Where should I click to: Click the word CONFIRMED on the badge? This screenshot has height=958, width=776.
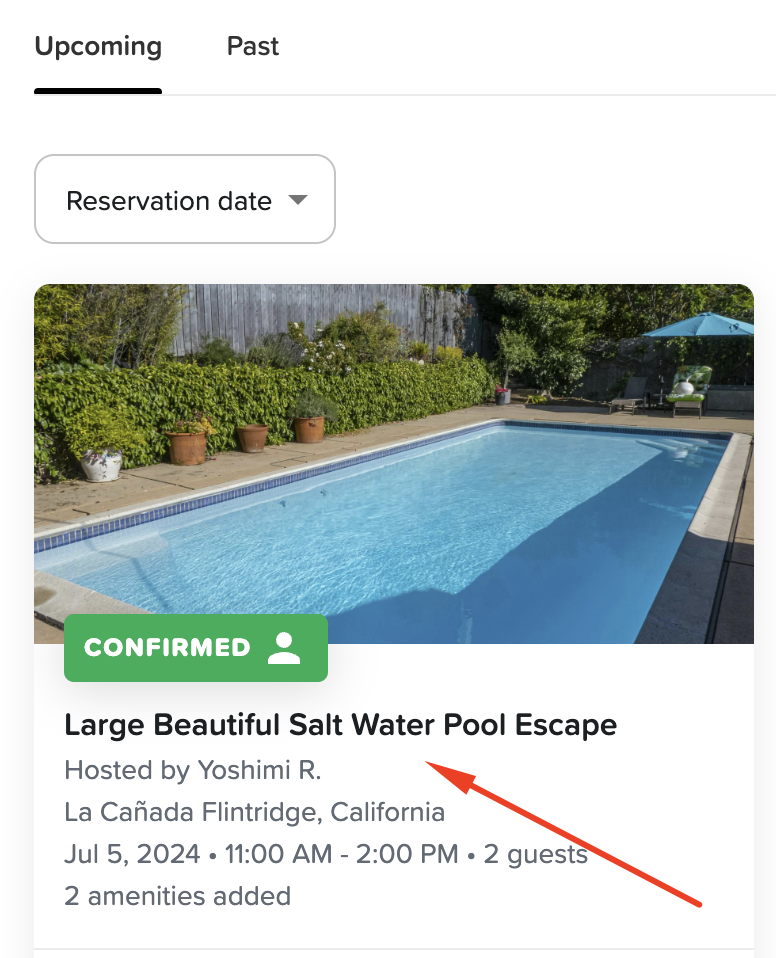(167, 648)
